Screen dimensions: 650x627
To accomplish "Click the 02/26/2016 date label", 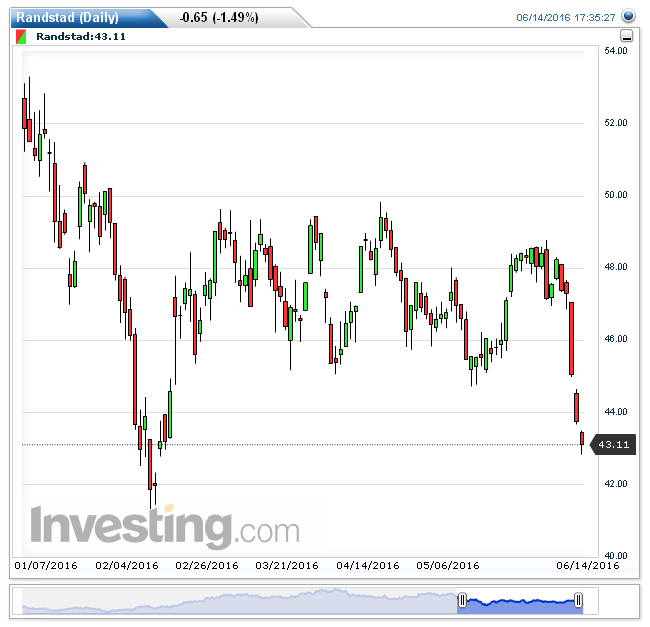I will 207,566.
